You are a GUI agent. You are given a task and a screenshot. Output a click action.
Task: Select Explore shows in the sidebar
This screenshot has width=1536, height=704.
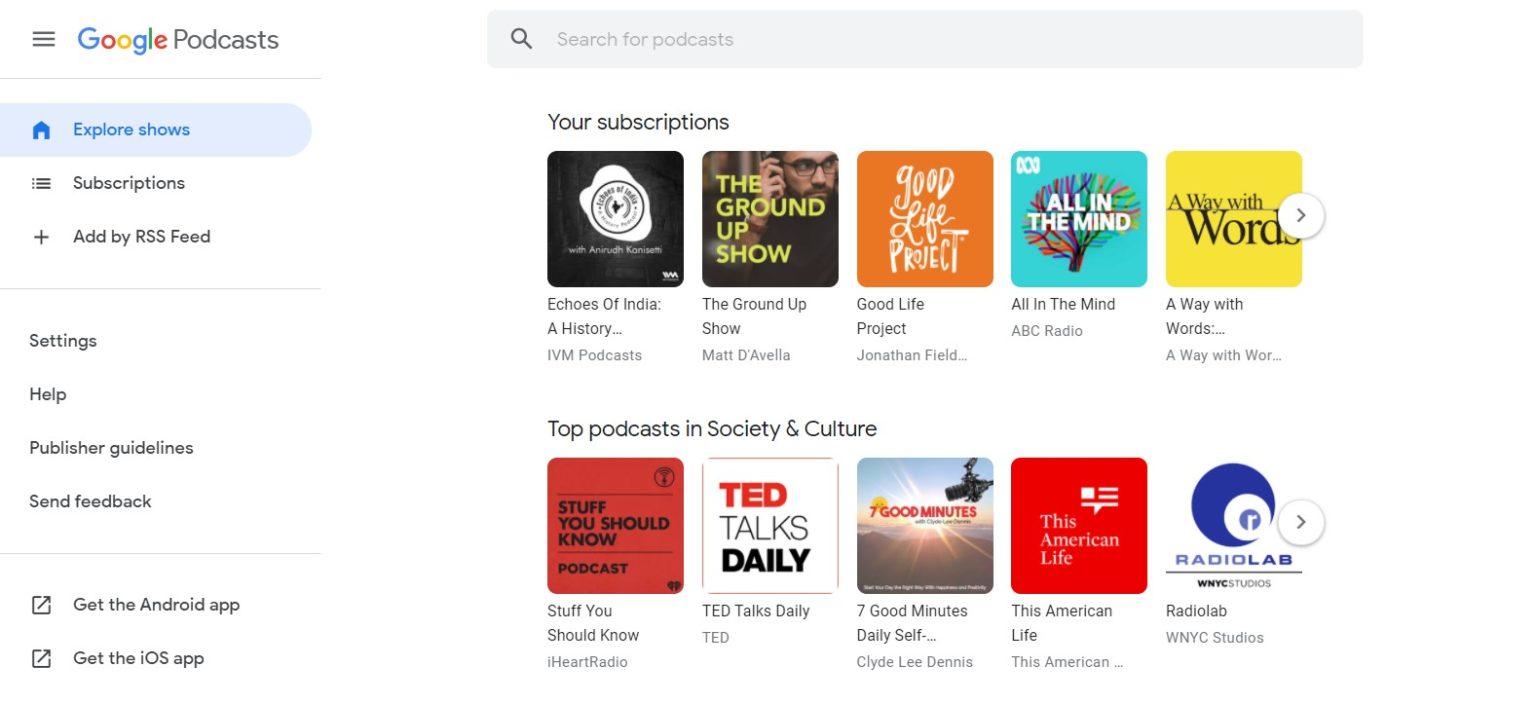(131, 129)
